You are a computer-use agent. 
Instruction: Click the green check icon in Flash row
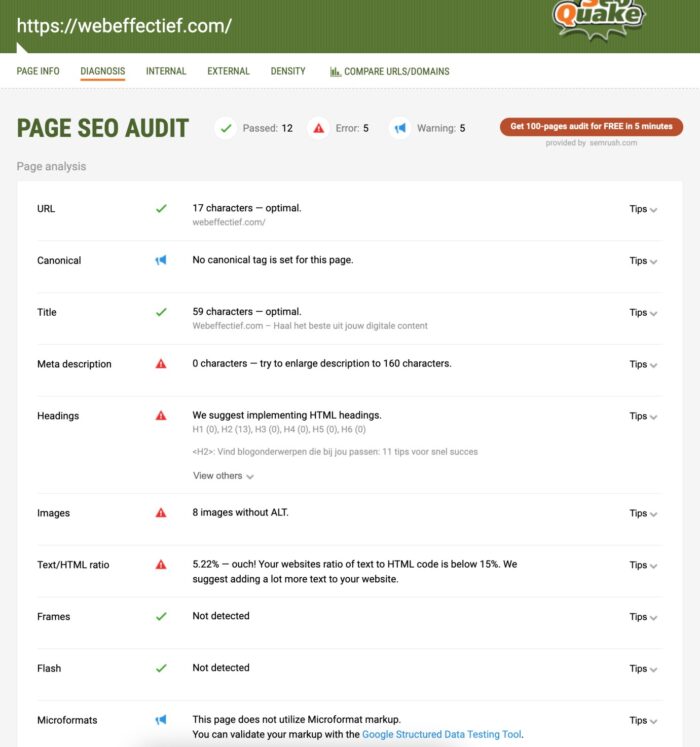[161, 668]
